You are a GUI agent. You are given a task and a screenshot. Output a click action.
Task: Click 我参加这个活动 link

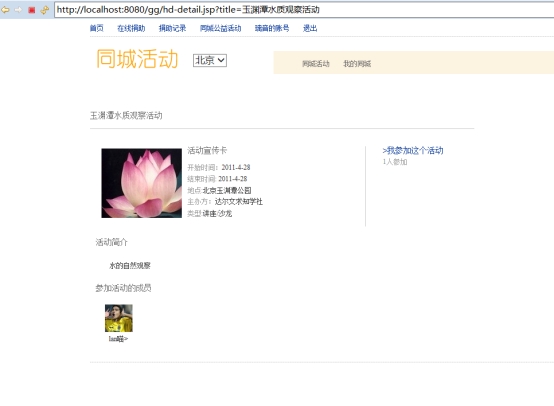(413, 151)
